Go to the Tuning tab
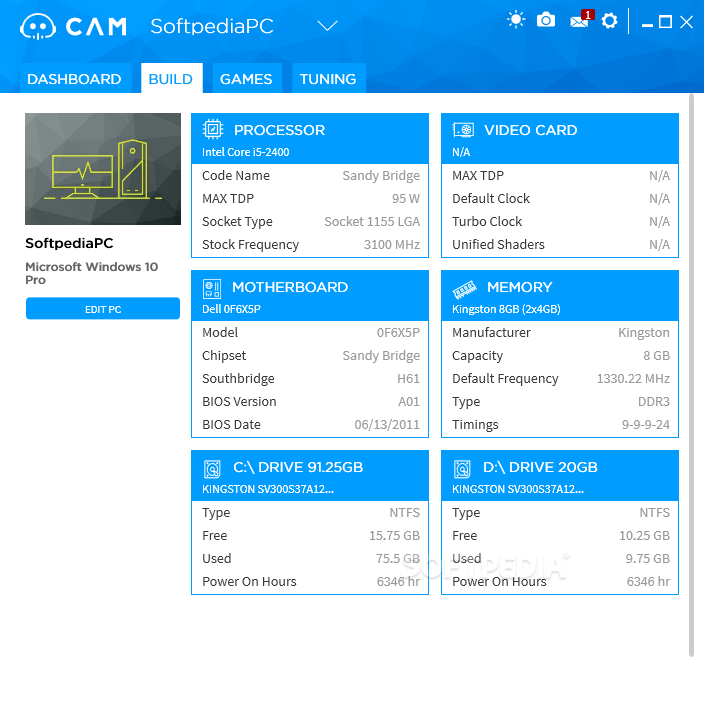Viewport: 704px width, 712px height. 328,79
